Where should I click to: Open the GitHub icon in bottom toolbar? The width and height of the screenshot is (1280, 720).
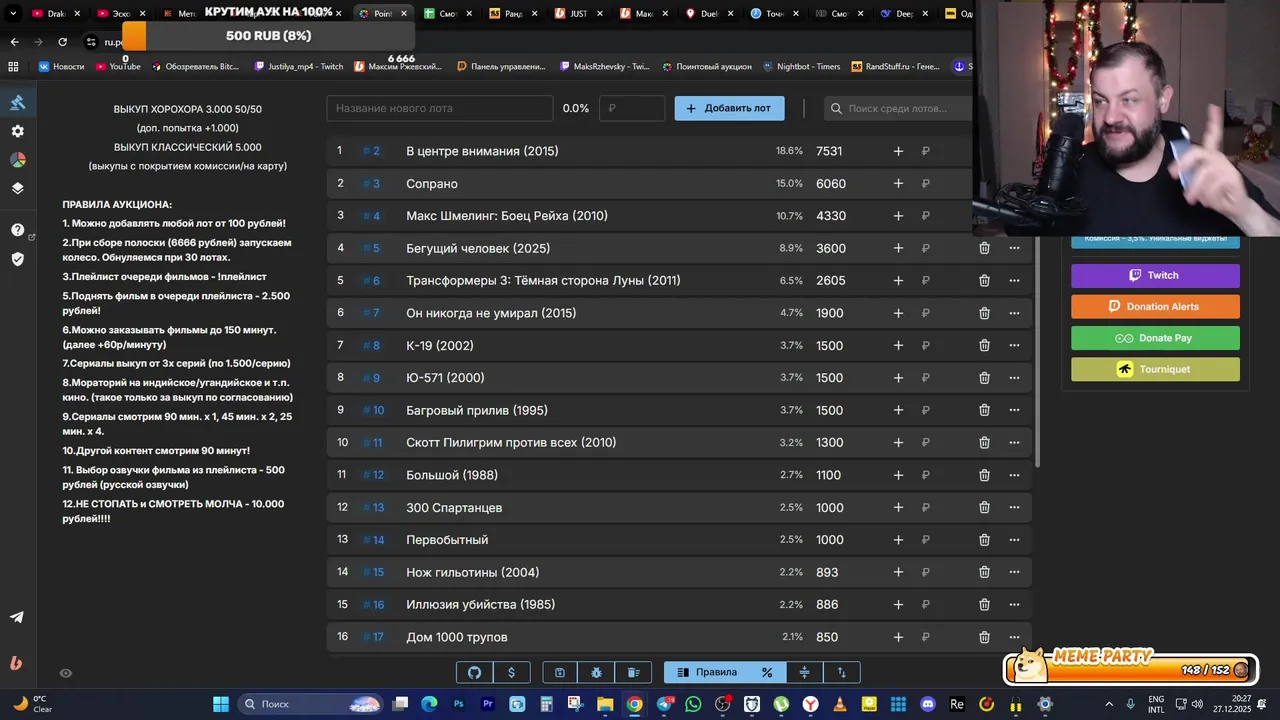pos(475,672)
